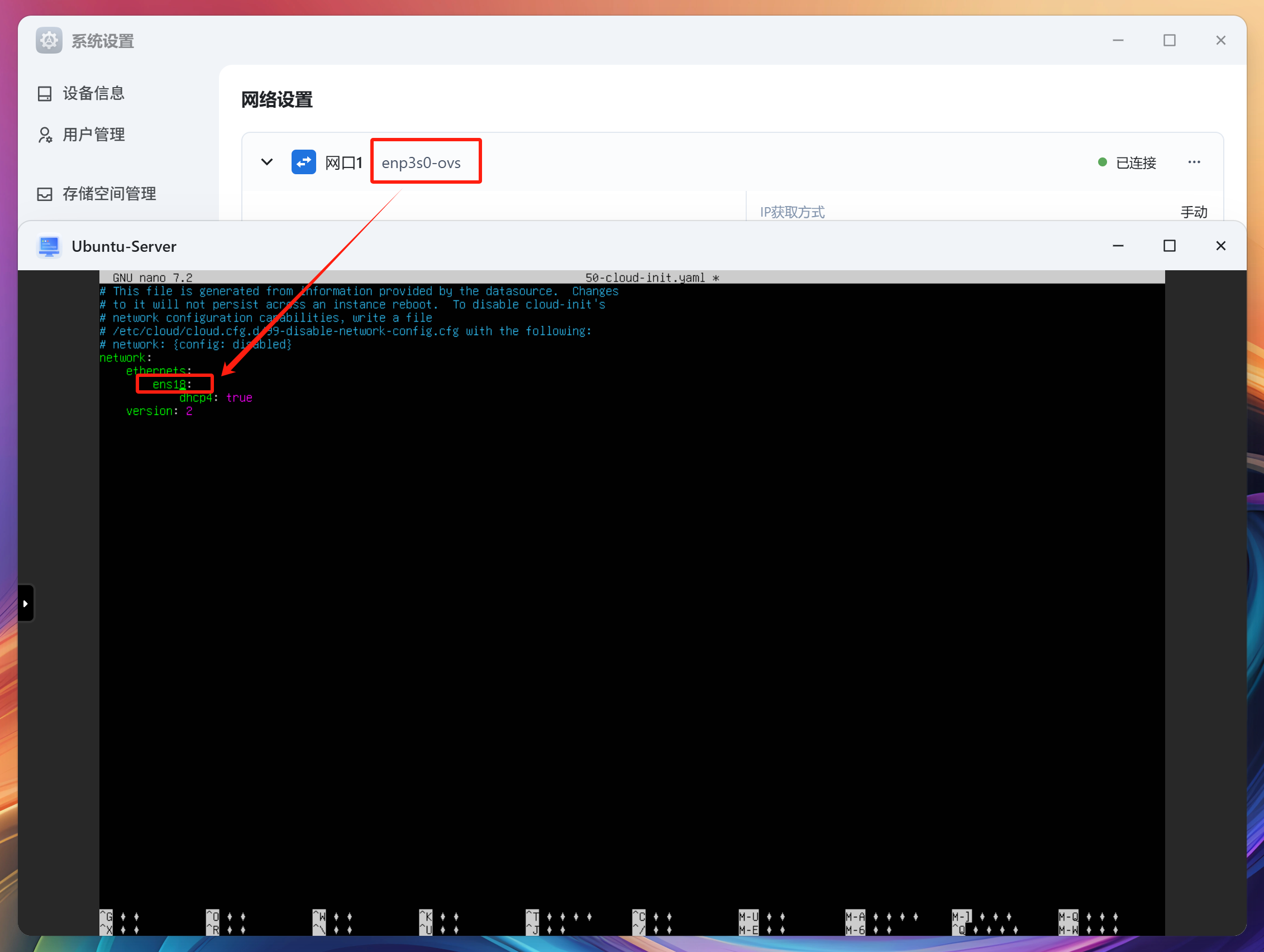Viewport: 1264px width, 952px height.
Task: Open port 1 three-dot more options
Action: (x=1194, y=162)
